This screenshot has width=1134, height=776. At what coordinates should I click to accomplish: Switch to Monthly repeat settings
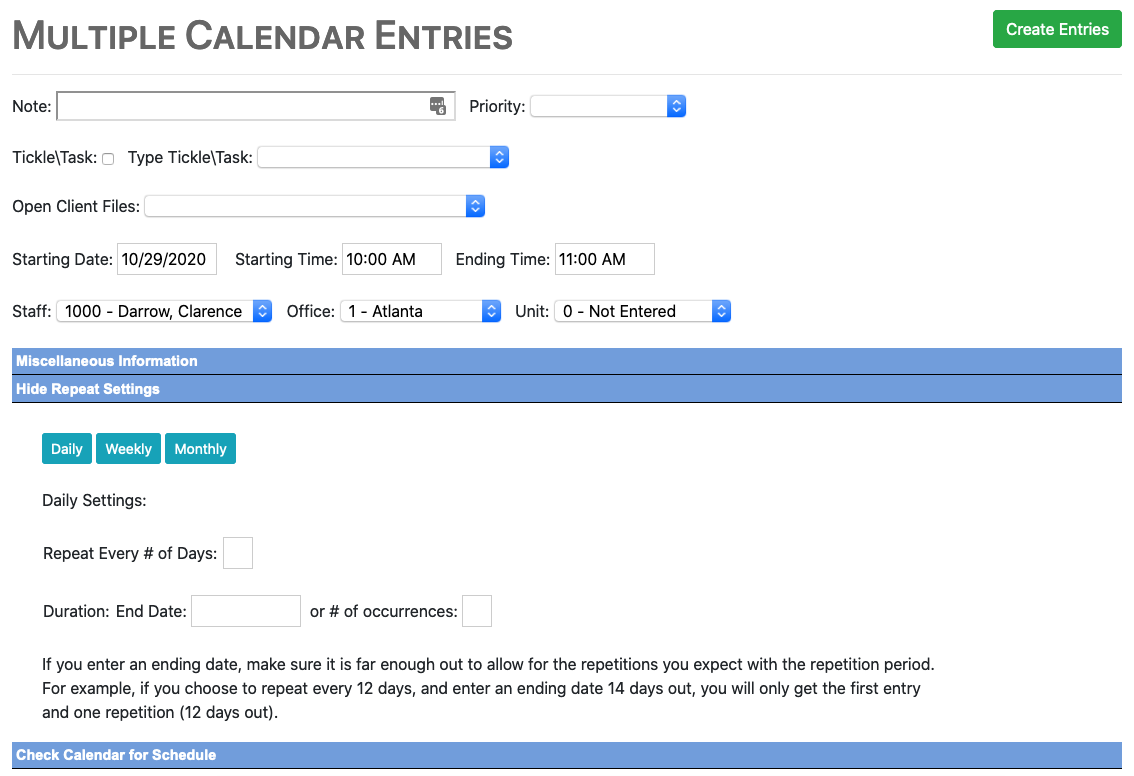[200, 449]
